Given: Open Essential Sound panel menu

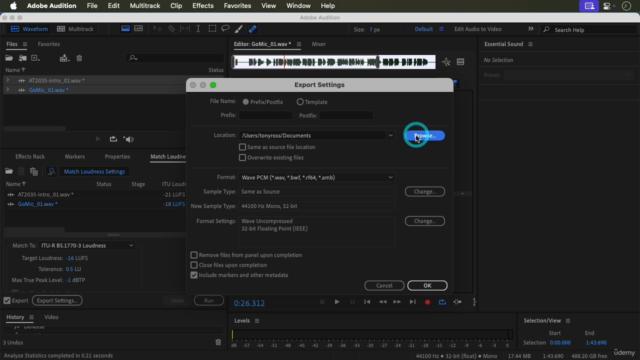Looking at the screenshot, I should click(530, 44).
